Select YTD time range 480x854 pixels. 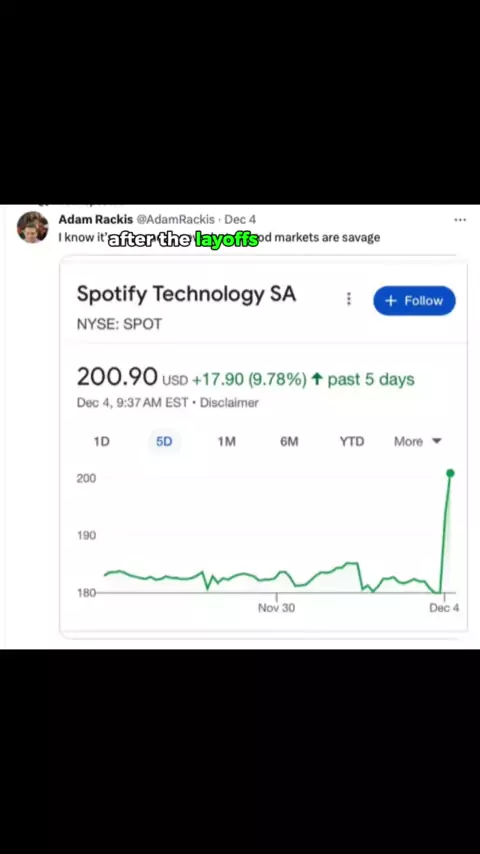click(x=352, y=441)
